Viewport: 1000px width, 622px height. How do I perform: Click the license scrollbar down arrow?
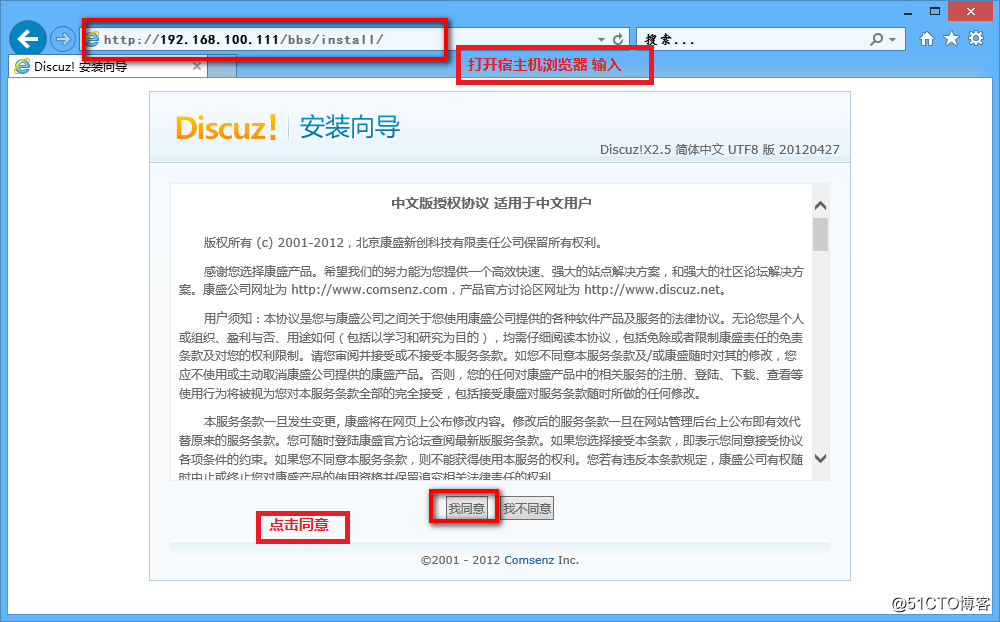[821, 459]
